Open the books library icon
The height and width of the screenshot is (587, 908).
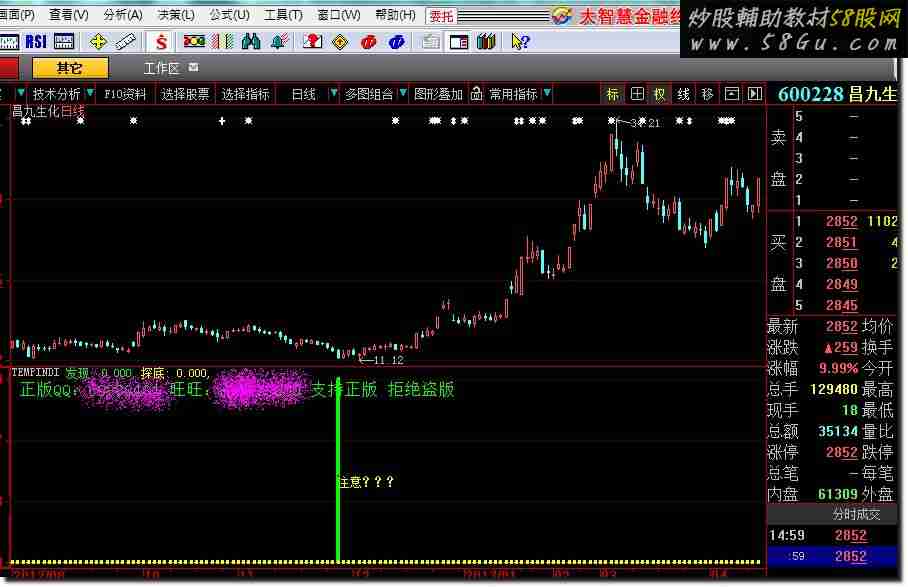click(x=486, y=42)
